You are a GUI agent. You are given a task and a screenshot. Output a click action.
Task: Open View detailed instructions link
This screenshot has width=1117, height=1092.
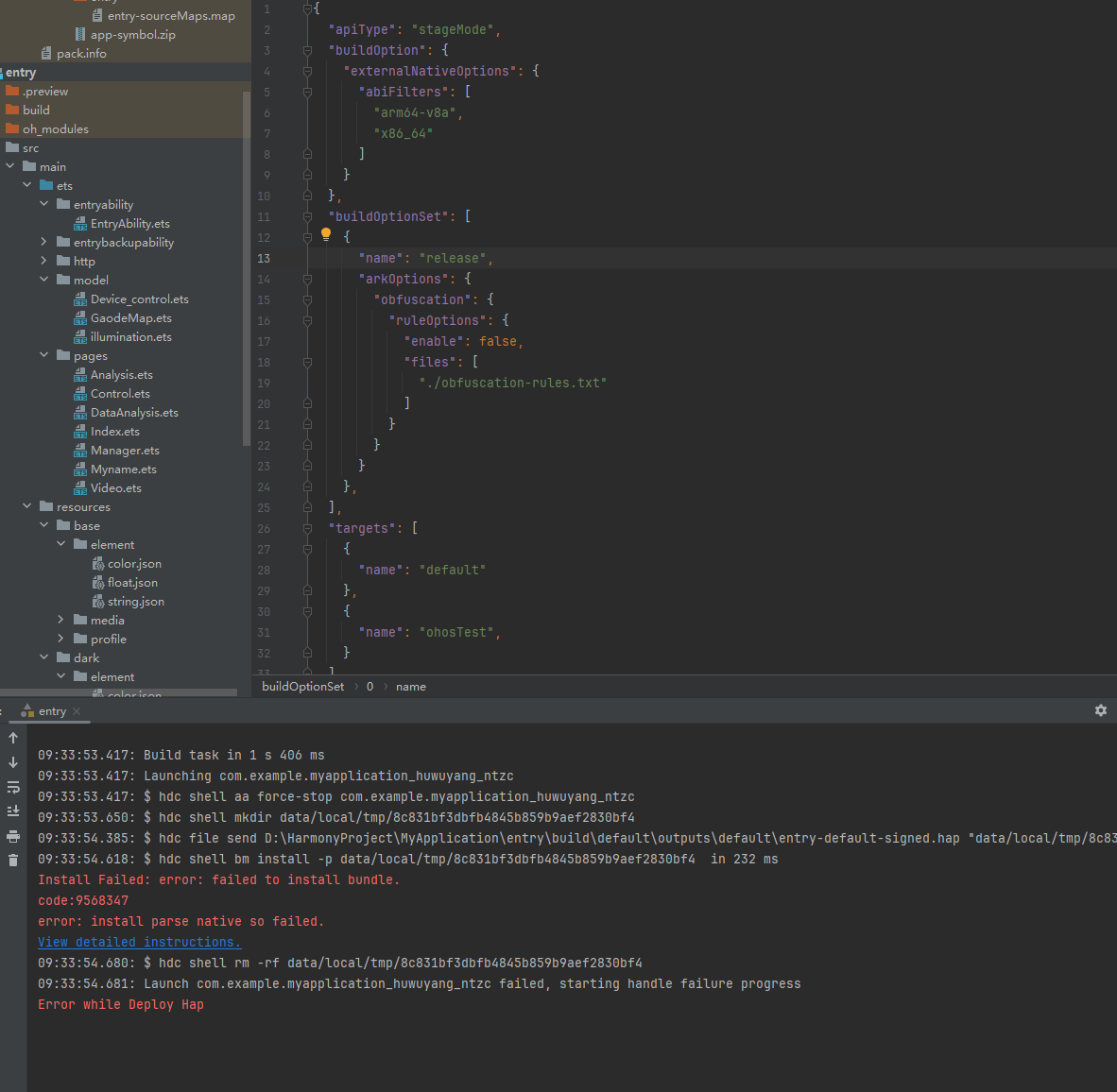pos(140,942)
